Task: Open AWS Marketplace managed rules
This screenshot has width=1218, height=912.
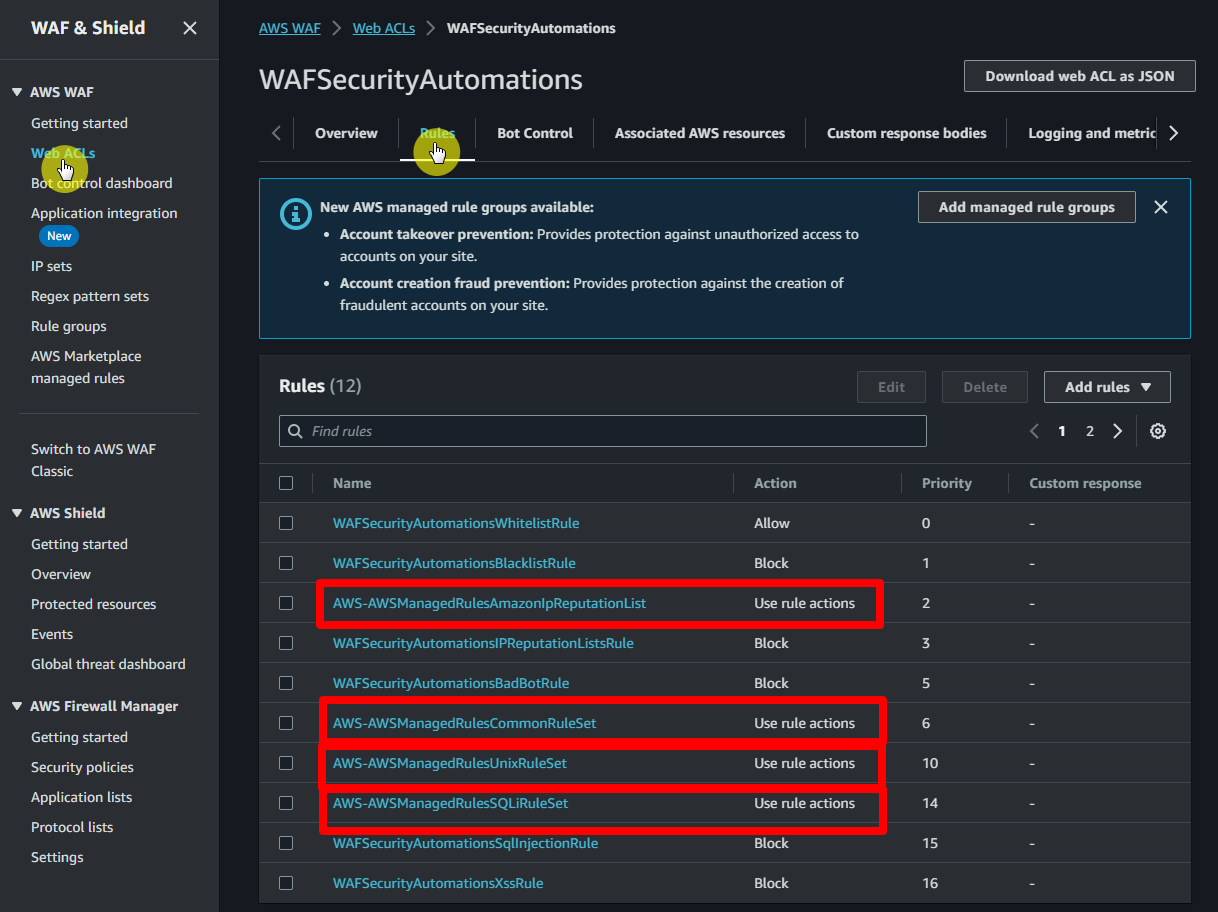Action: (86, 367)
